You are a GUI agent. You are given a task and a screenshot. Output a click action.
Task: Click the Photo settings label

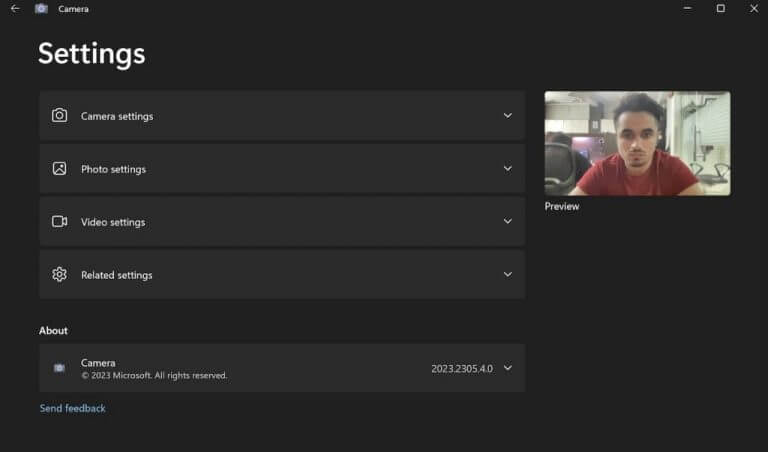point(113,169)
